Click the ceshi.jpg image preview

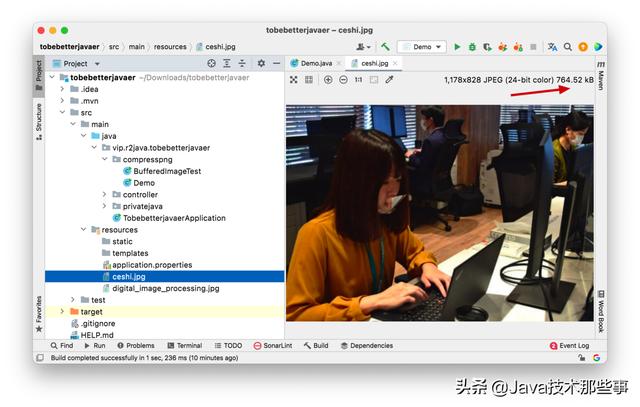[x=440, y=213]
